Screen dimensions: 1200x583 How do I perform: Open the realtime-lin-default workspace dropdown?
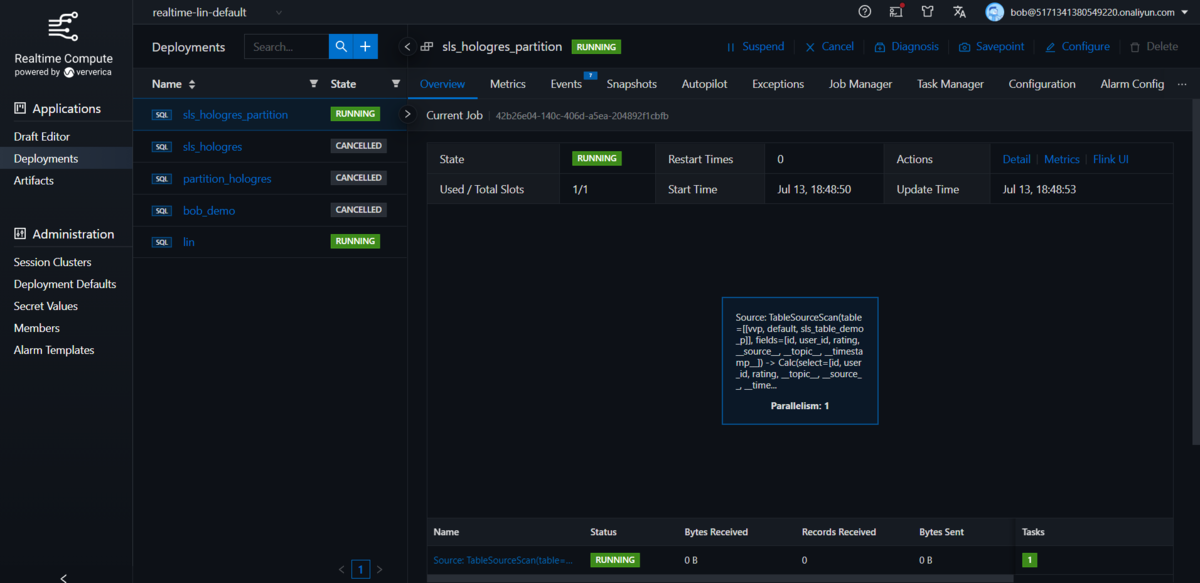click(217, 12)
